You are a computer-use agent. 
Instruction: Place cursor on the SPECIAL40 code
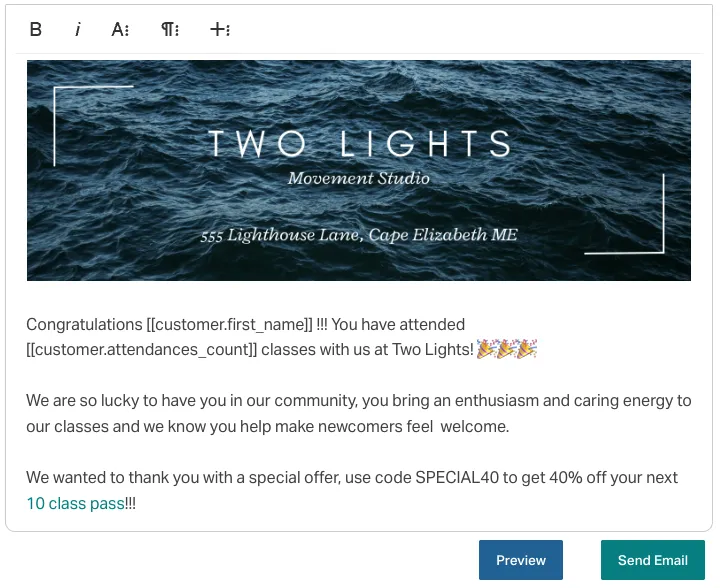coord(457,478)
